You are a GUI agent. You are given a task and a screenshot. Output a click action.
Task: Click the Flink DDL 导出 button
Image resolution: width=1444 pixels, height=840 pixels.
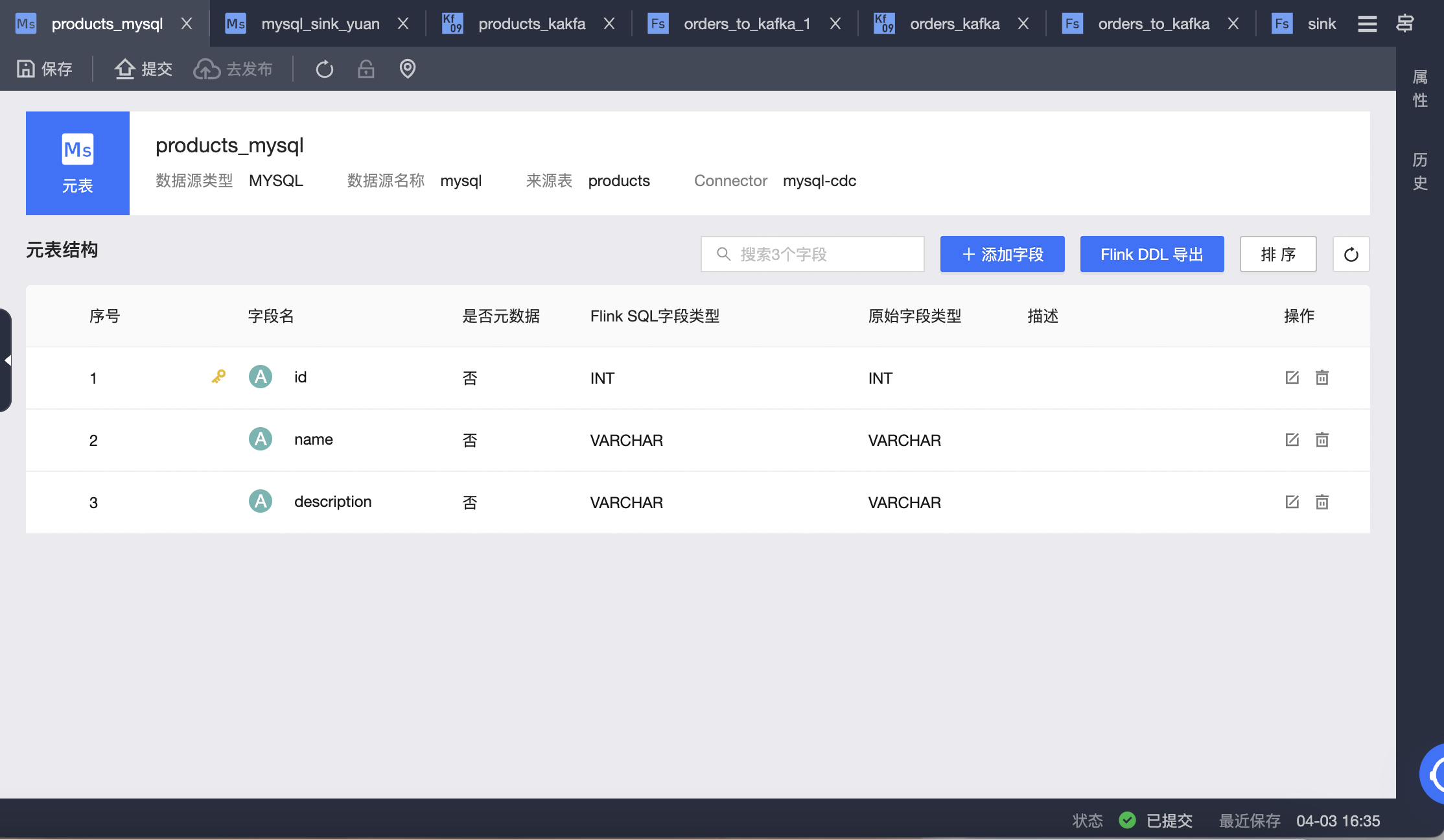1152,254
